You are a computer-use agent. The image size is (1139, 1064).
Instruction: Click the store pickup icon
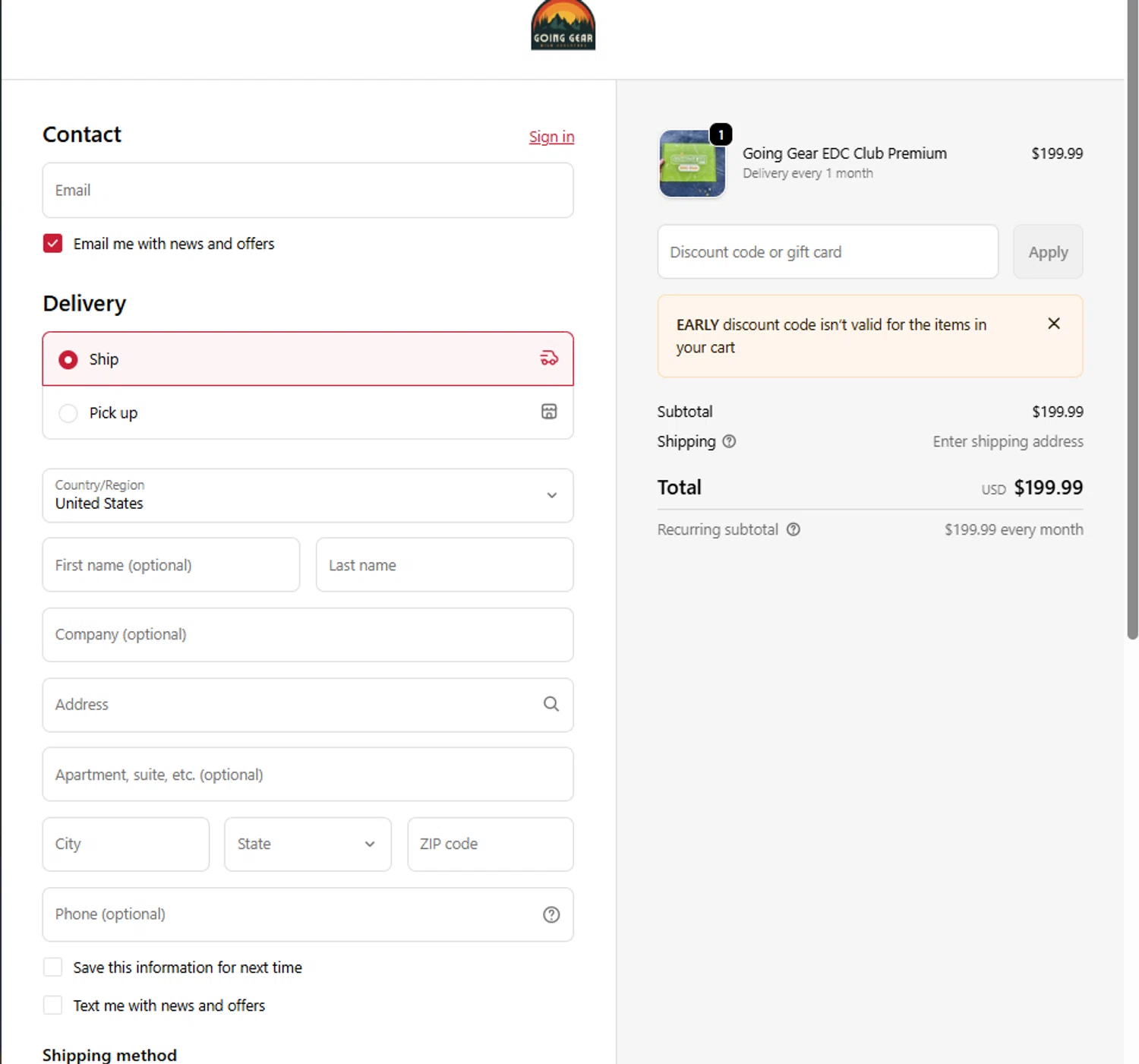(x=549, y=412)
